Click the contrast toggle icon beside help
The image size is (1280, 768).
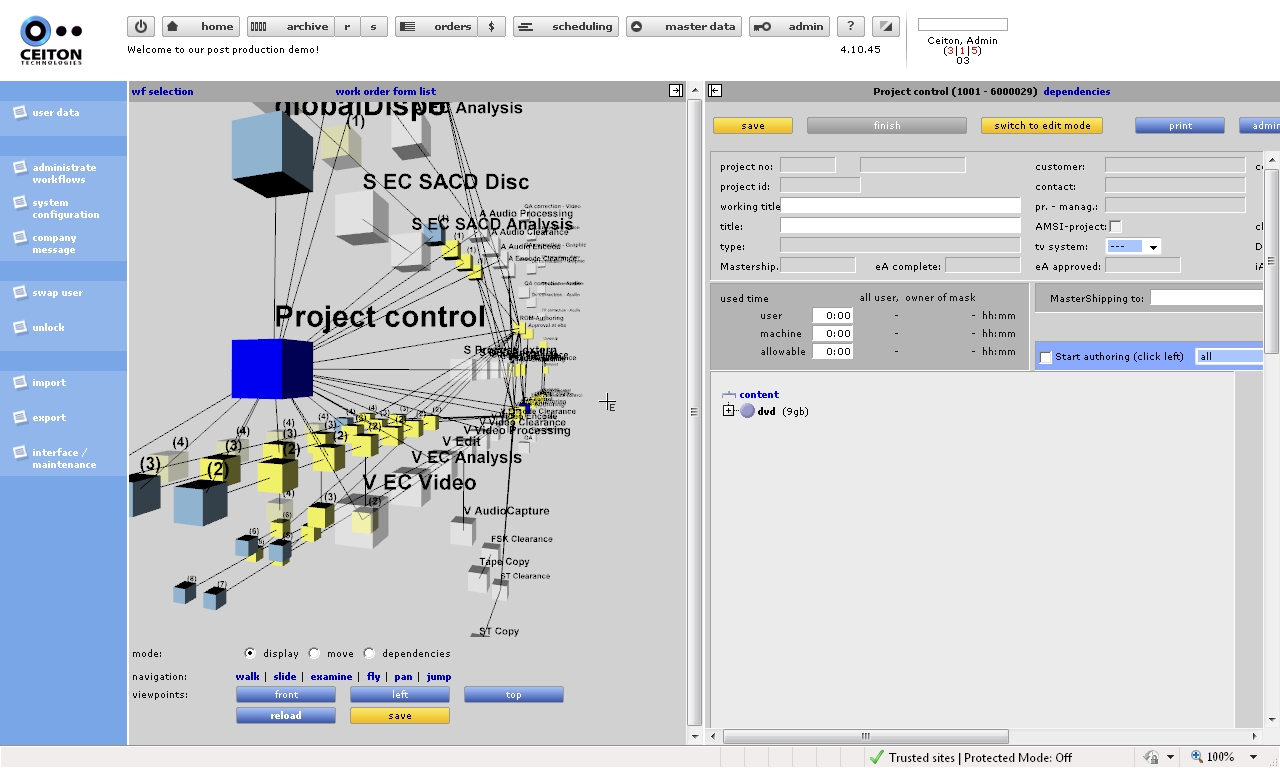click(x=884, y=27)
